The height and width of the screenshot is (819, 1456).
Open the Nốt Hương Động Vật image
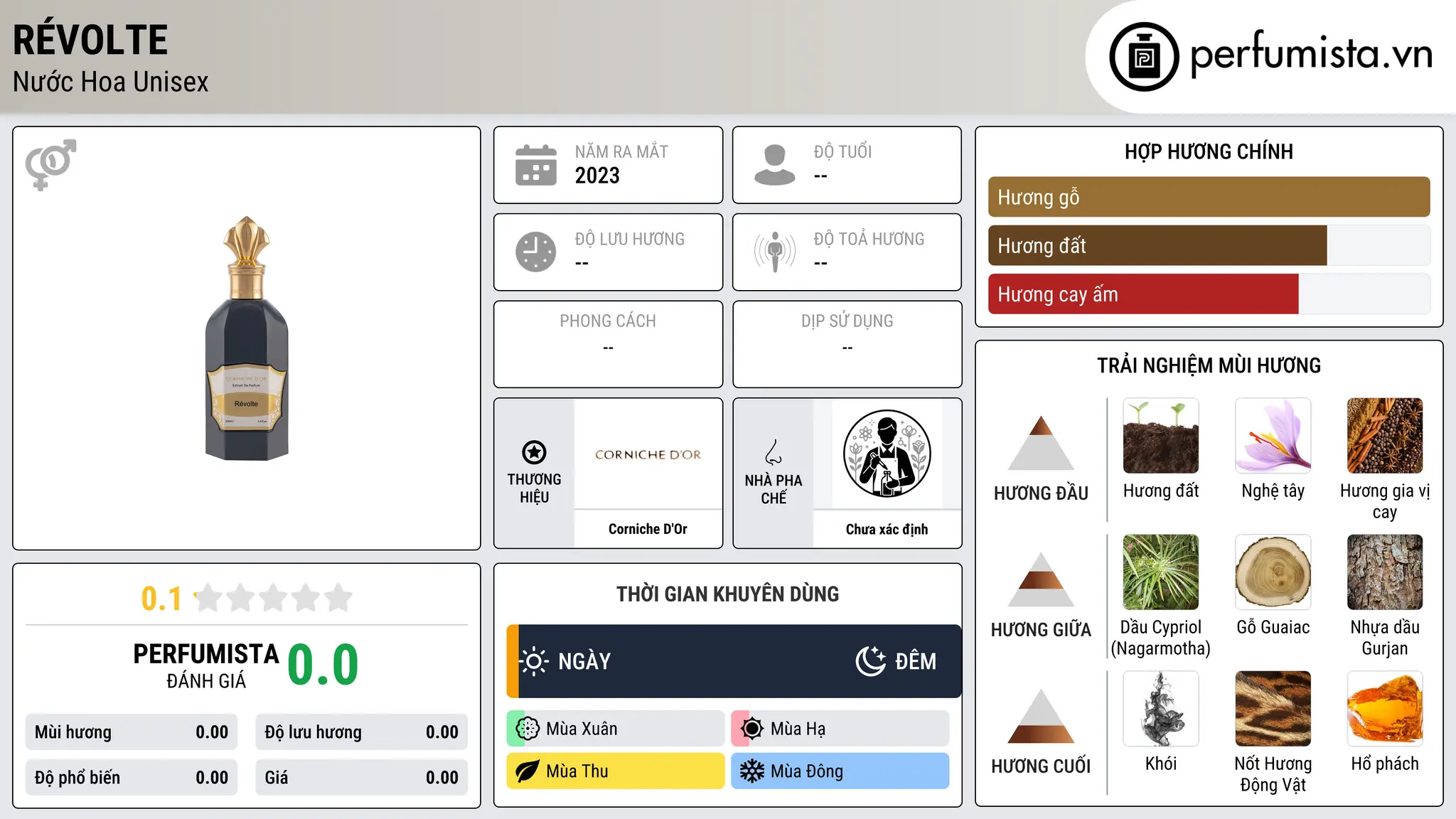(x=1273, y=709)
